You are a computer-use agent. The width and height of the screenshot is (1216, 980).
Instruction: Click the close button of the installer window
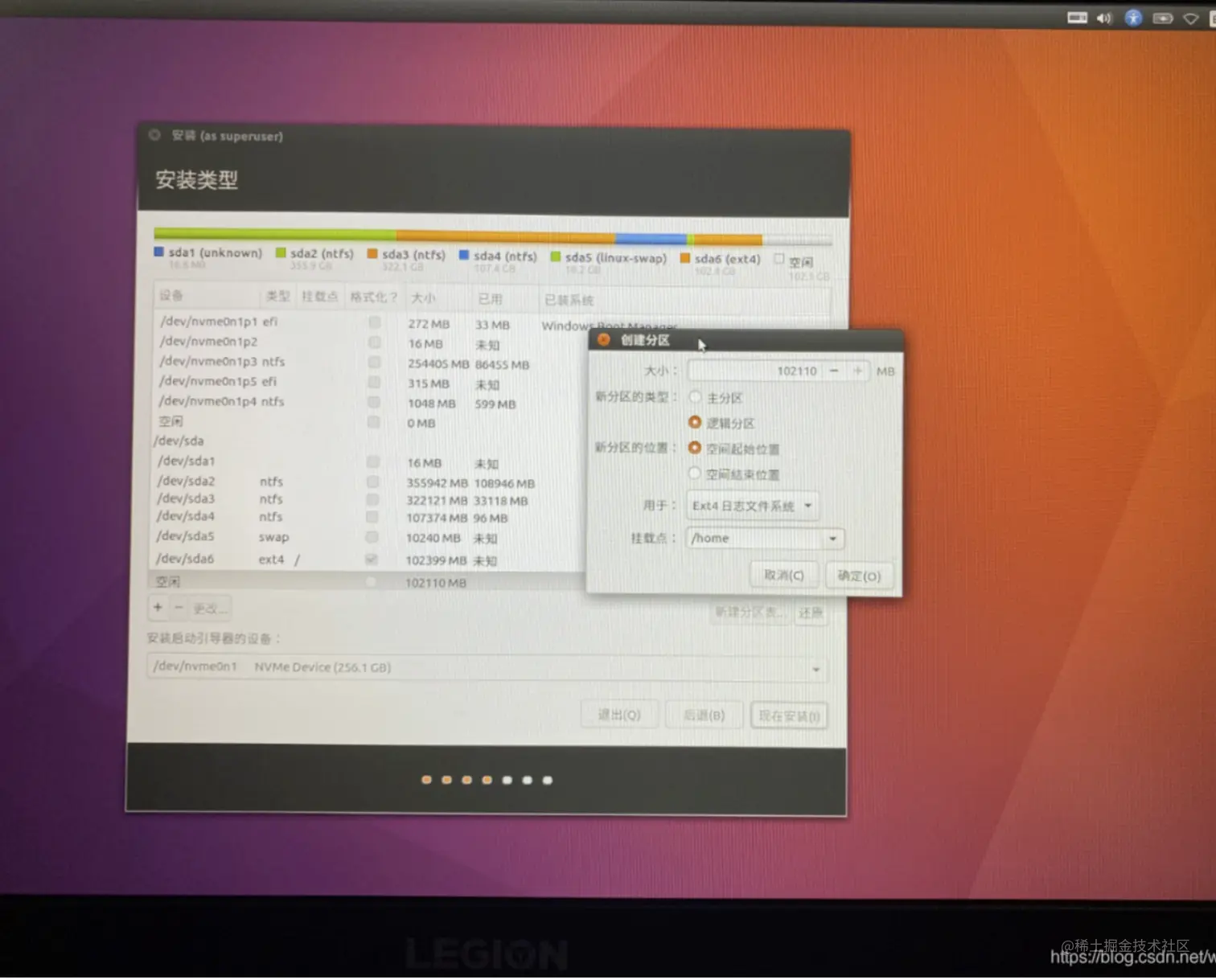154,135
